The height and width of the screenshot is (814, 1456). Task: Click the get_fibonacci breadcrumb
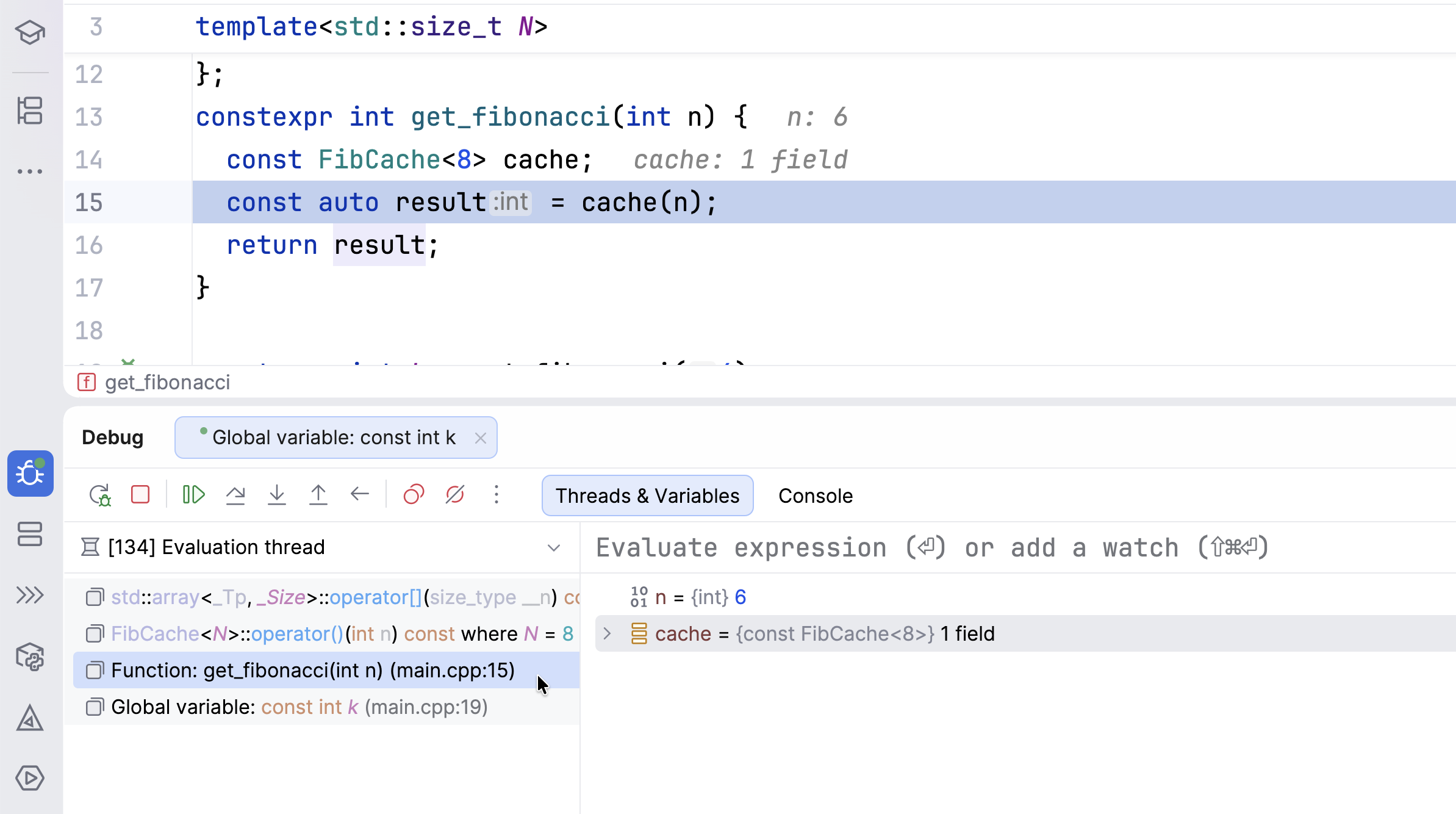pos(168,383)
